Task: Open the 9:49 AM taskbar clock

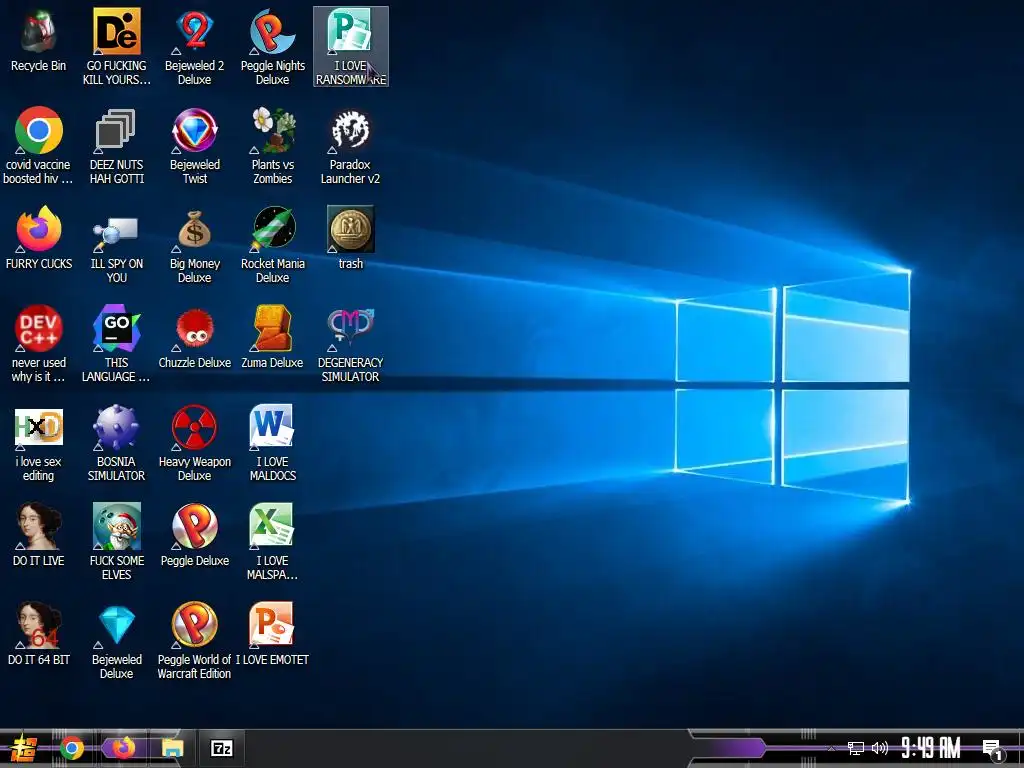Action: 931,748
